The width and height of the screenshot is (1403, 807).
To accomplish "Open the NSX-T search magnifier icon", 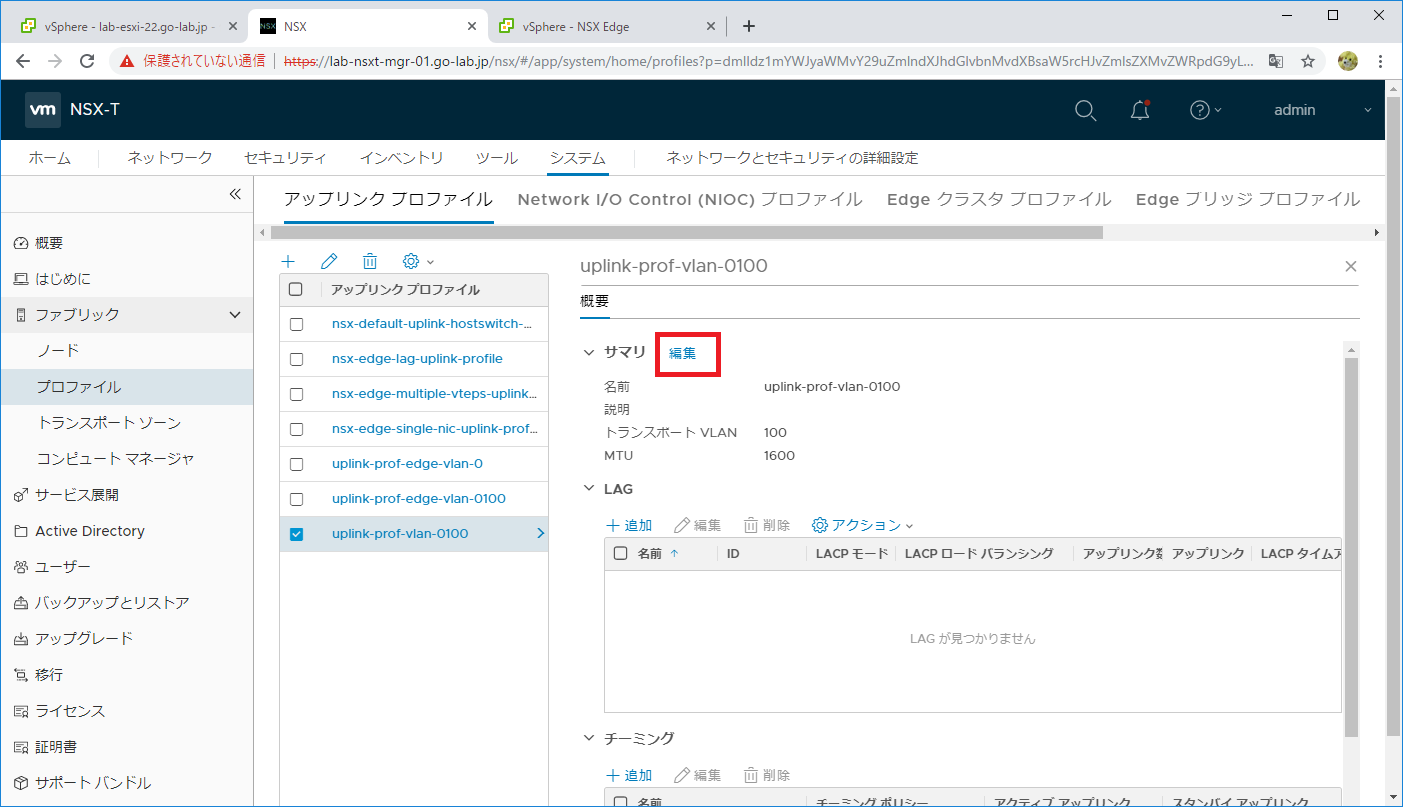I will click(1085, 110).
